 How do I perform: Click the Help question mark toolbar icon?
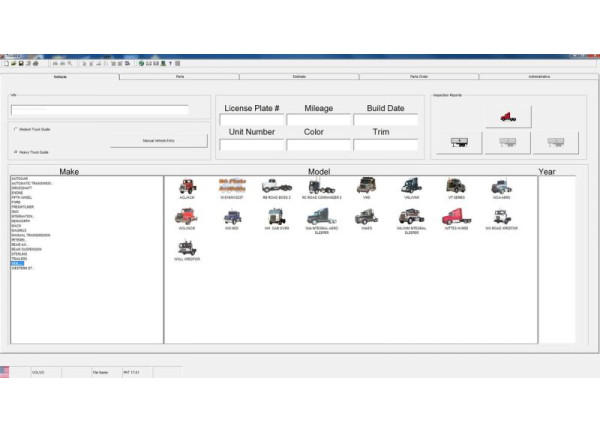pyautogui.click(x=170, y=63)
